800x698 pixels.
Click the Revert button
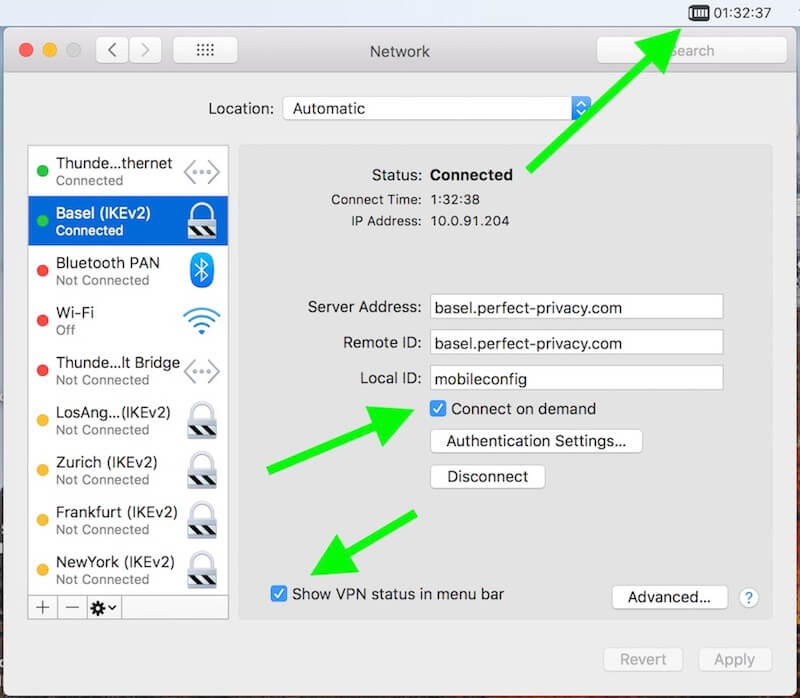click(x=643, y=659)
